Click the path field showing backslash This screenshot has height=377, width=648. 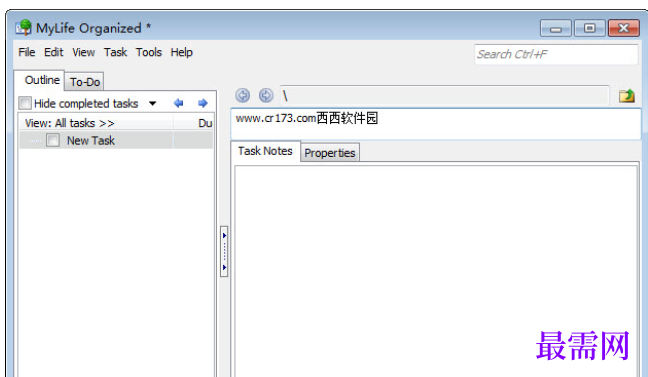click(444, 96)
